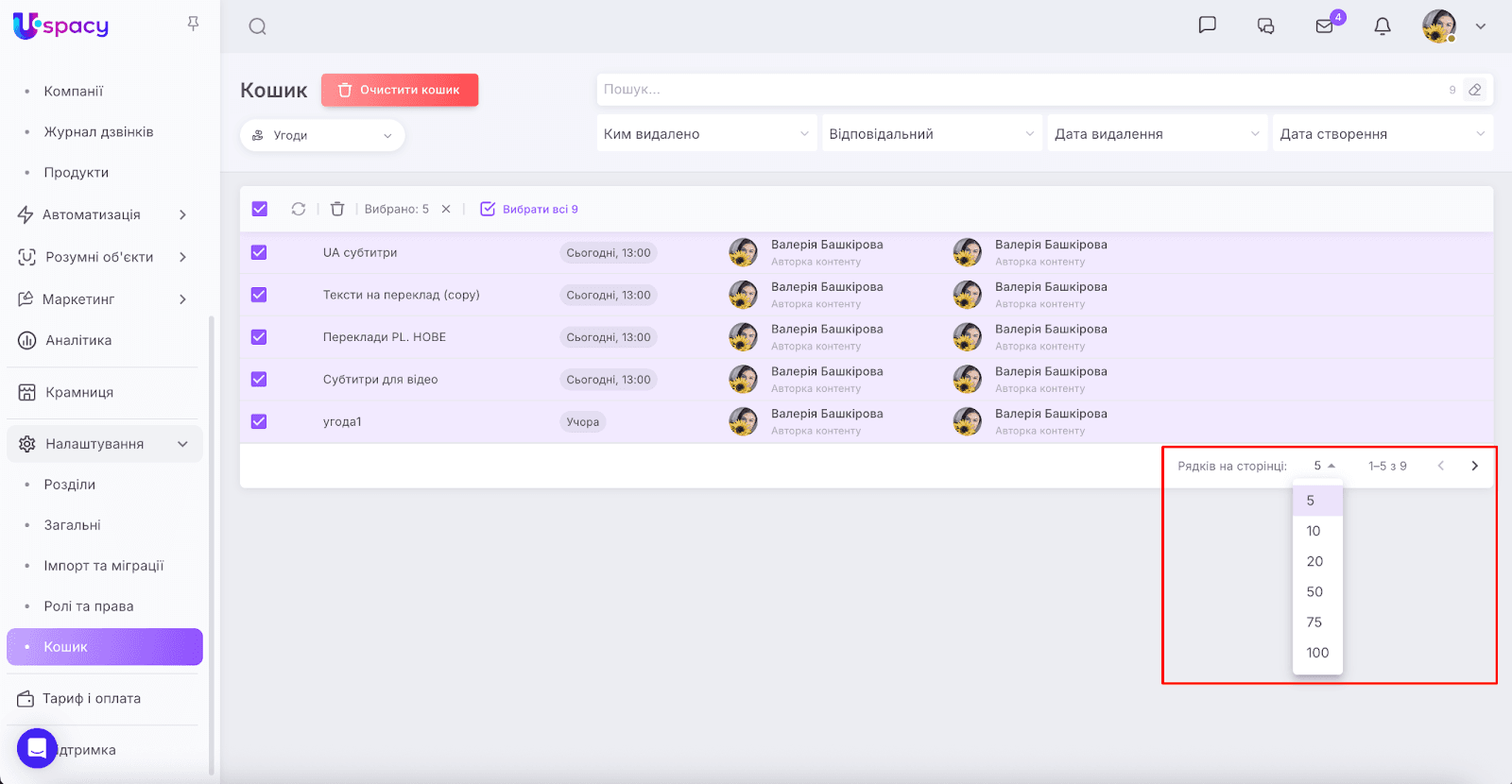Click the trash icon to delete selected
This screenshot has width=1512, height=784.
pos(337,209)
